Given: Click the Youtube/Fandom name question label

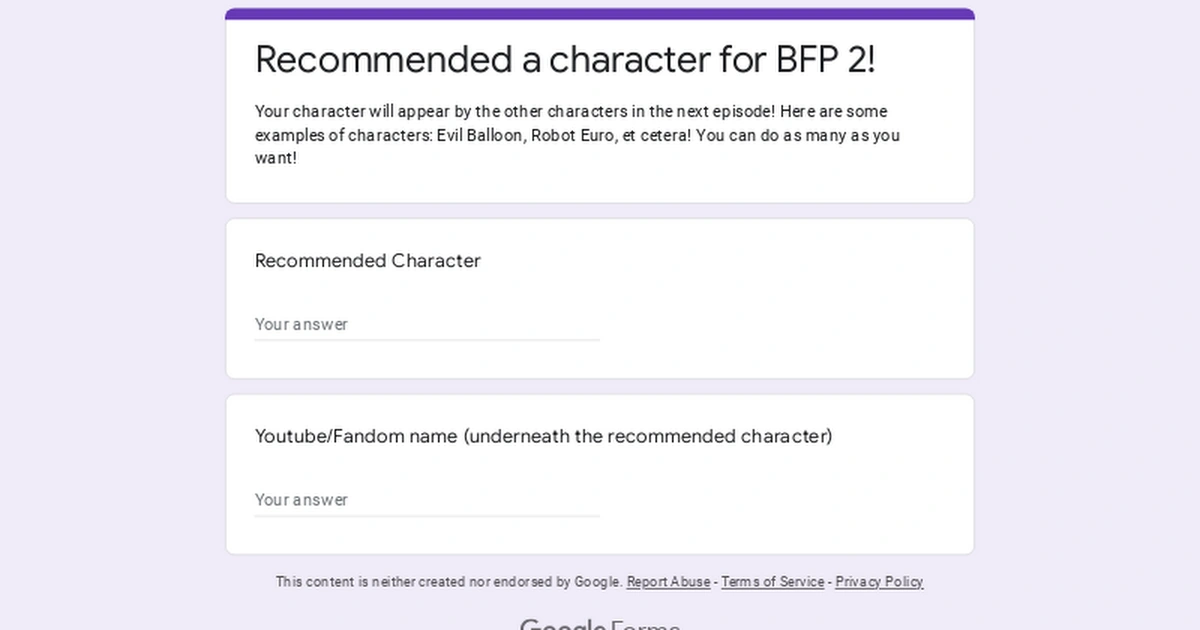Looking at the screenshot, I should [543, 436].
